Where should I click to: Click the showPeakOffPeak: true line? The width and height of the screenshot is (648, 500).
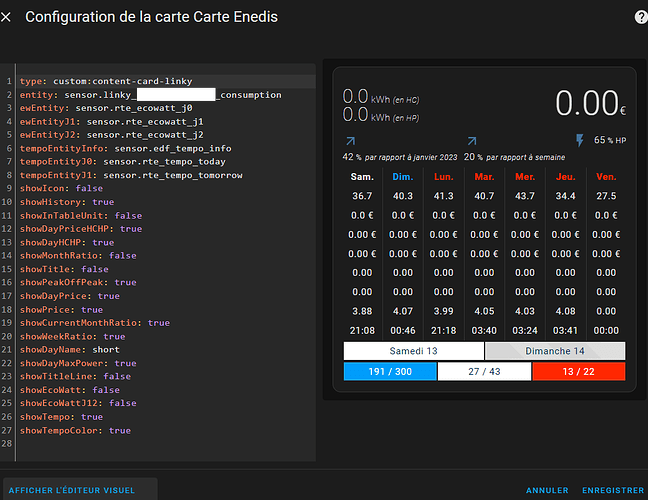tap(78, 282)
